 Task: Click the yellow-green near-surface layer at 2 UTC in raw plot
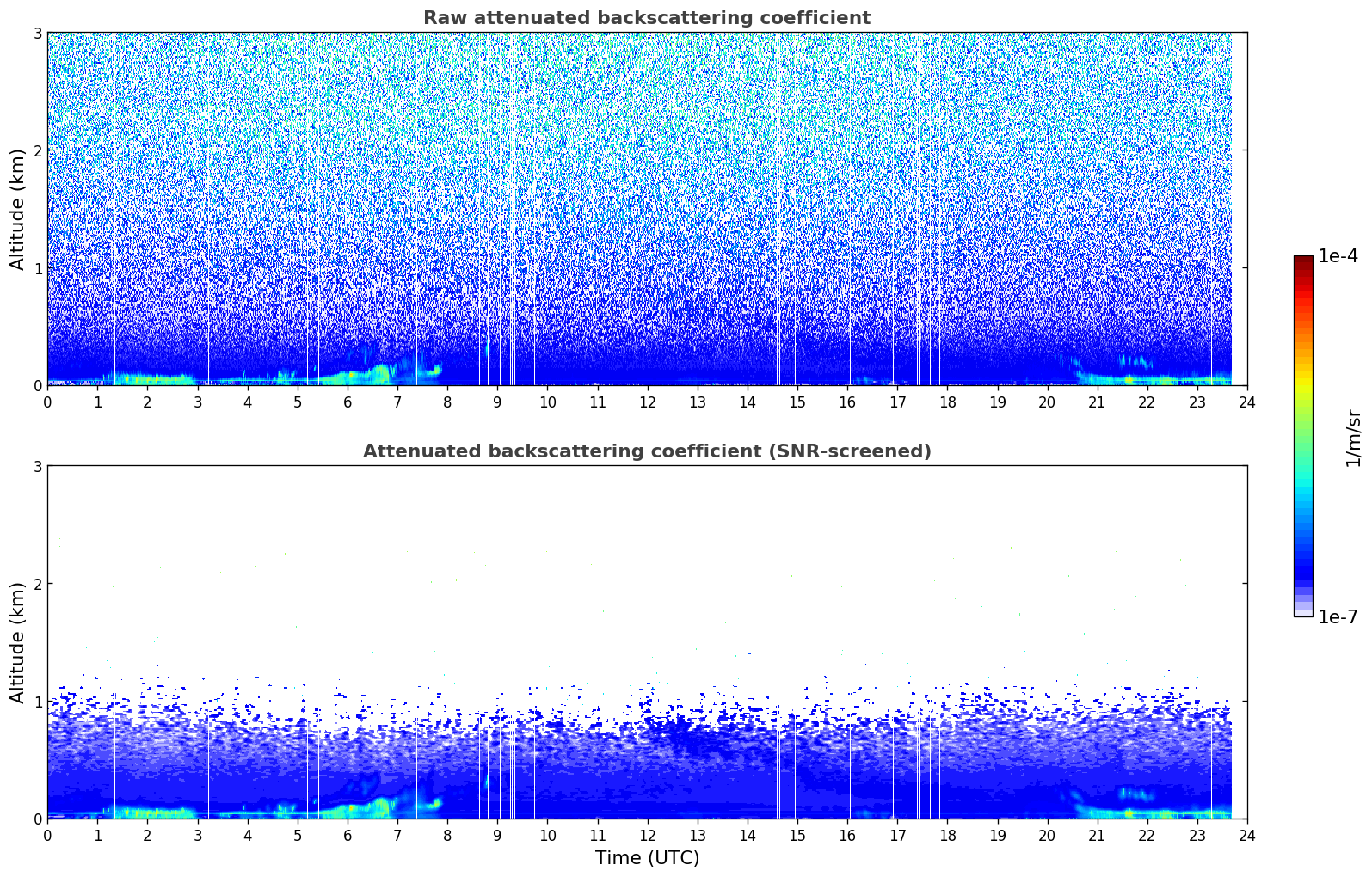148,378
